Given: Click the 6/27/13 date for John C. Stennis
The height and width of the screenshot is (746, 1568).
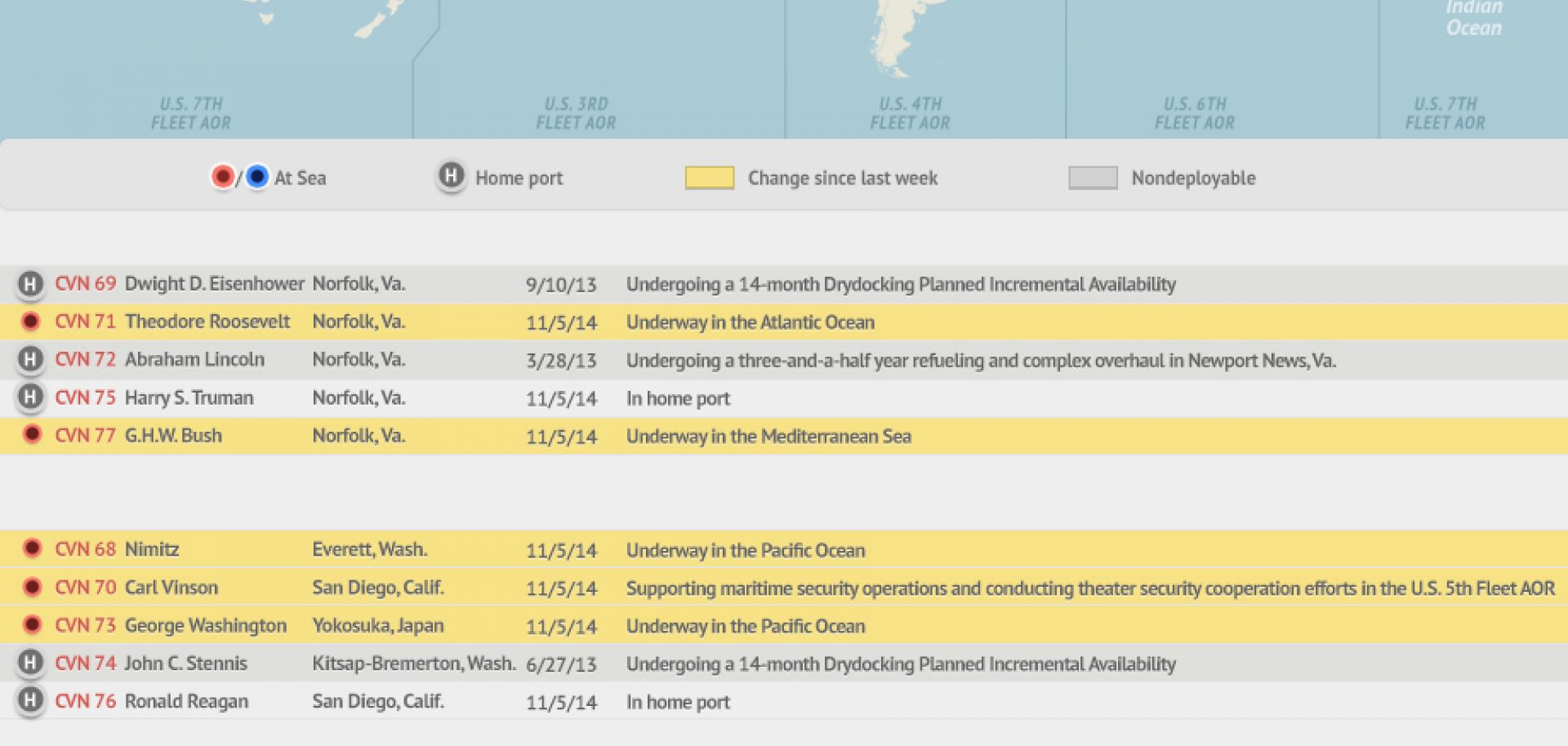Looking at the screenshot, I should tap(561, 664).
